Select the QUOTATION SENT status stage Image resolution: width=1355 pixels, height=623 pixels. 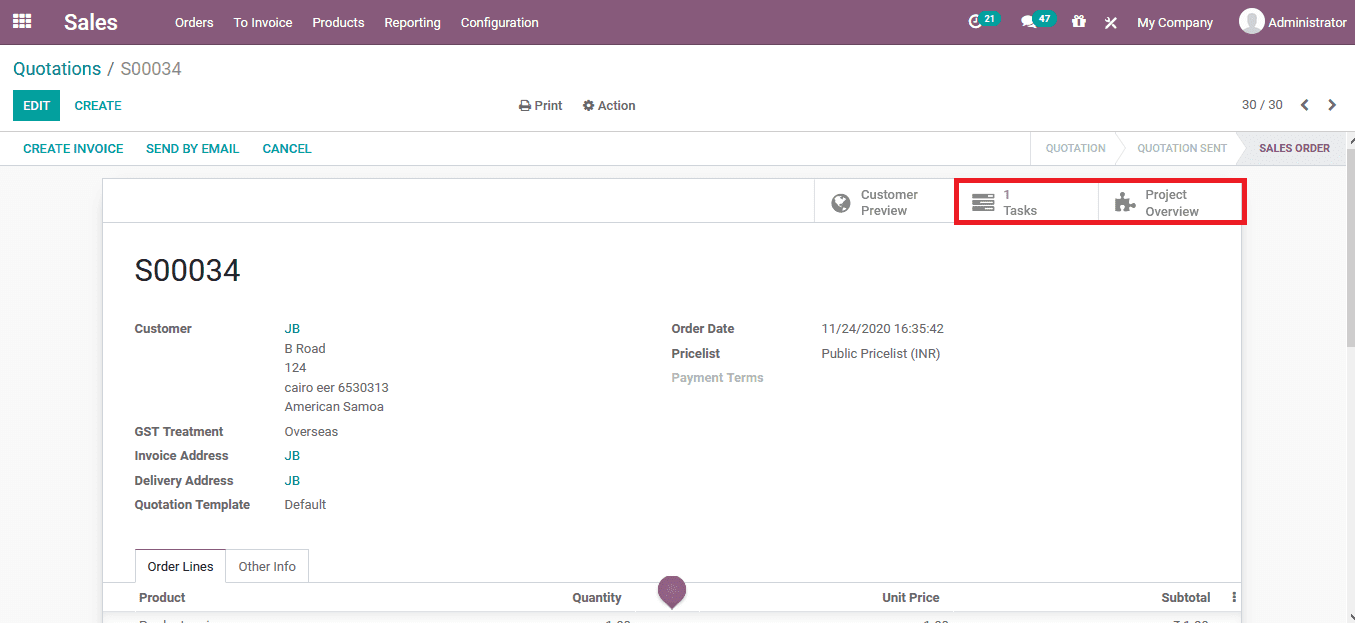pos(1181,148)
